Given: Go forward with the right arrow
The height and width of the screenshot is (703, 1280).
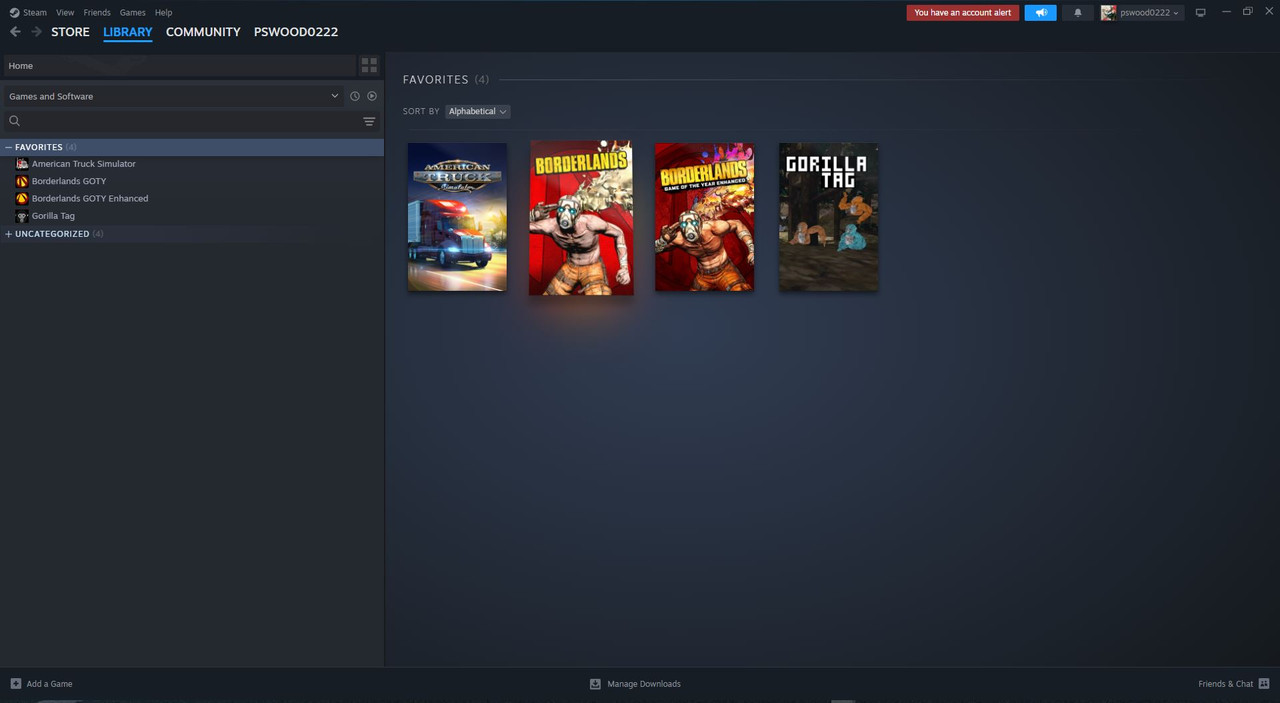Looking at the screenshot, I should click(x=37, y=32).
